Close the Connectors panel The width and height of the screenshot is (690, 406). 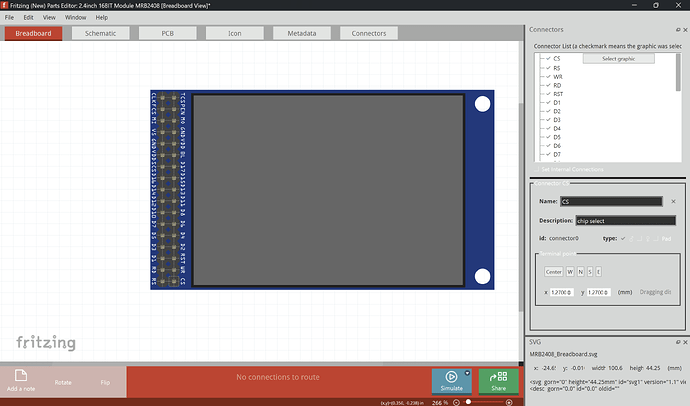[685, 29]
